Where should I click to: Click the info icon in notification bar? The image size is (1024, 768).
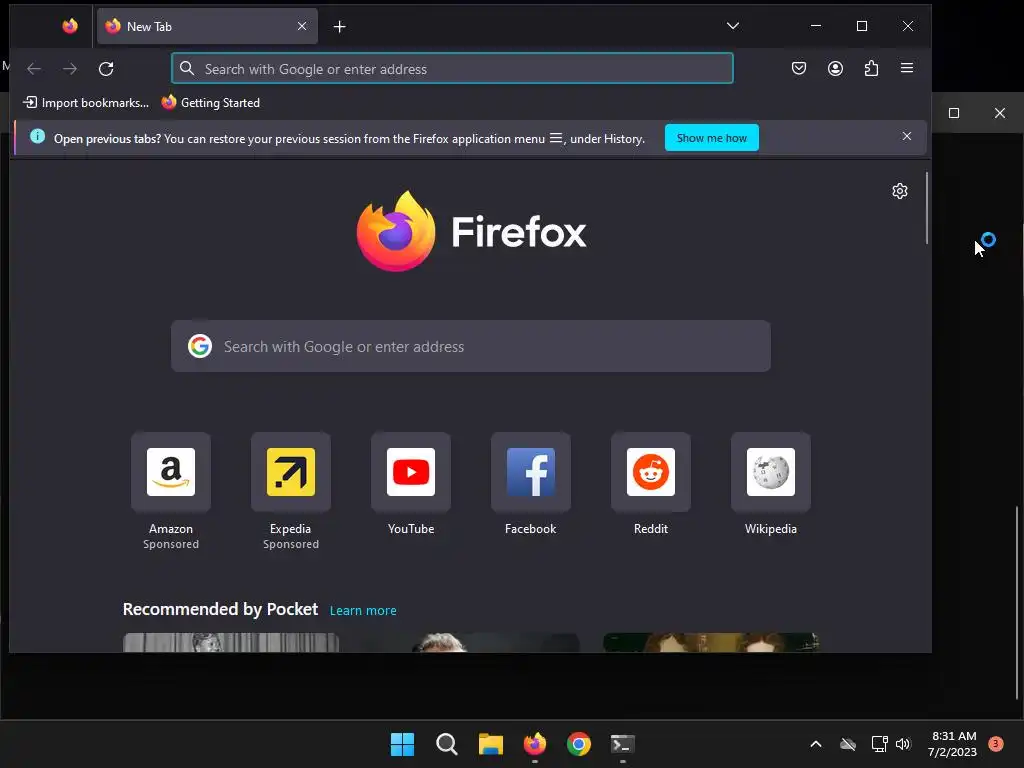tap(38, 136)
